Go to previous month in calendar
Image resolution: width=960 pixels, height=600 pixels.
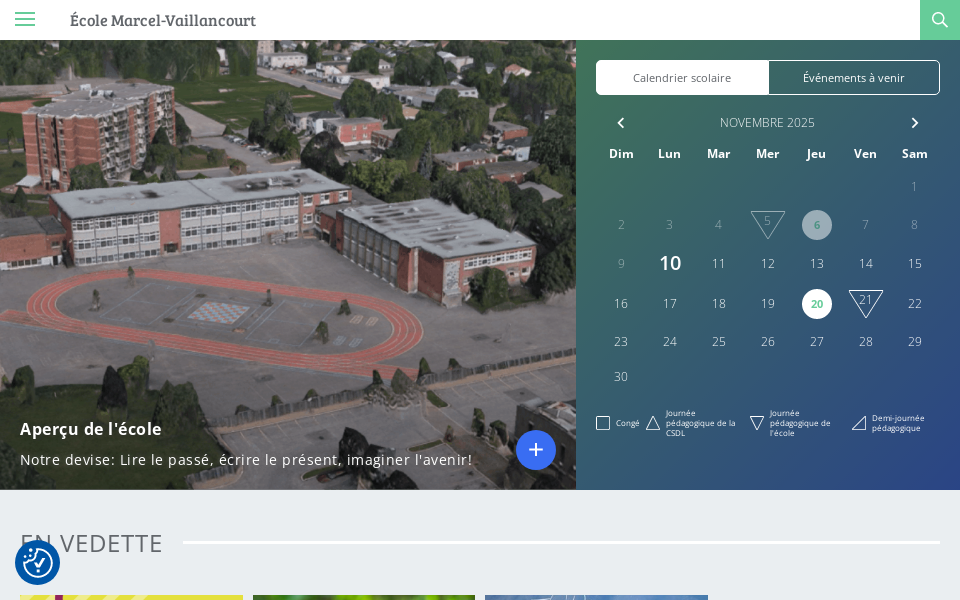point(621,123)
